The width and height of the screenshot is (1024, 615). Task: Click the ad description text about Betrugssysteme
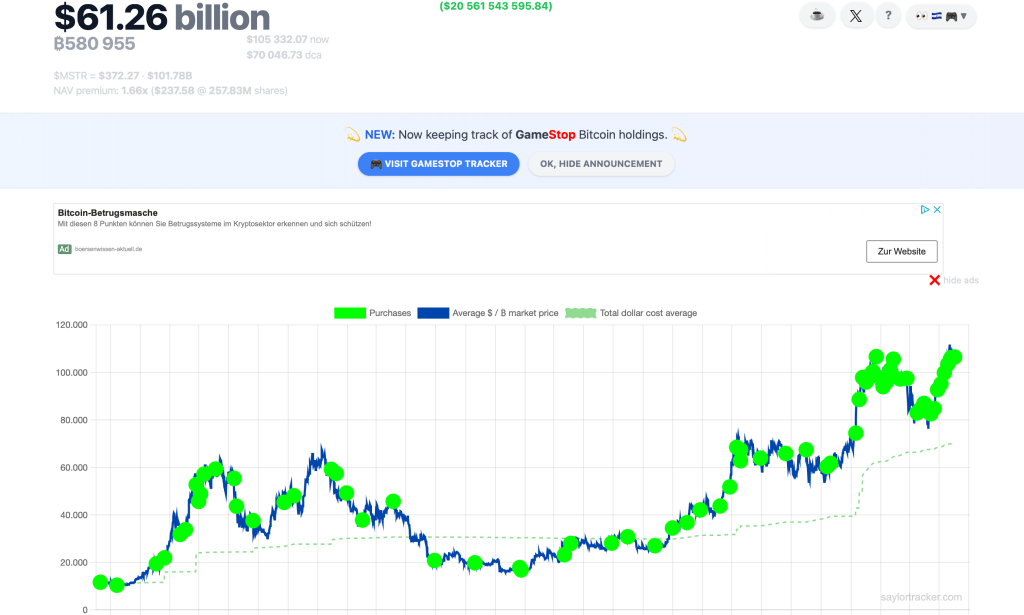214,224
